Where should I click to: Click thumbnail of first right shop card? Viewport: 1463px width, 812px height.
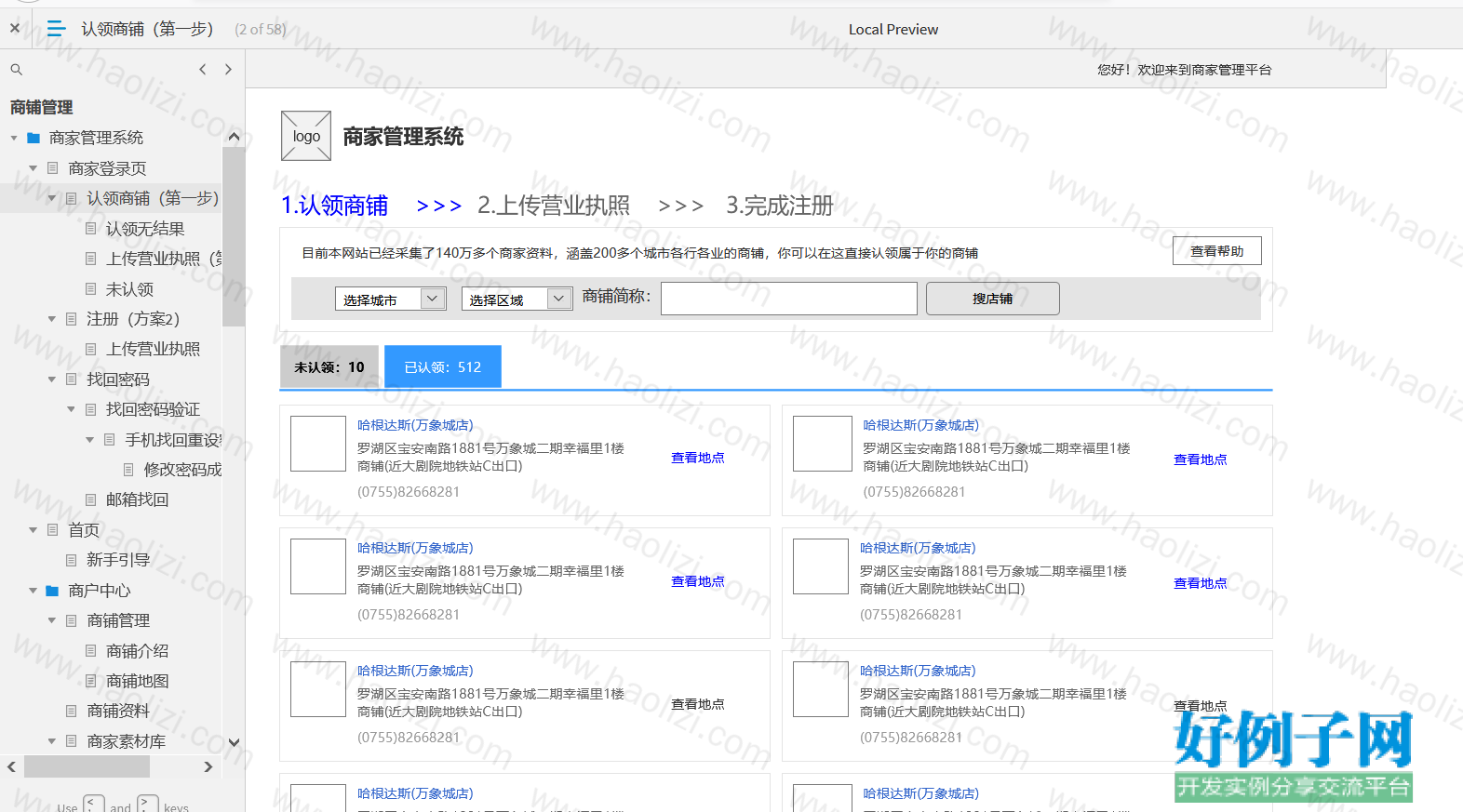click(x=821, y=444)
